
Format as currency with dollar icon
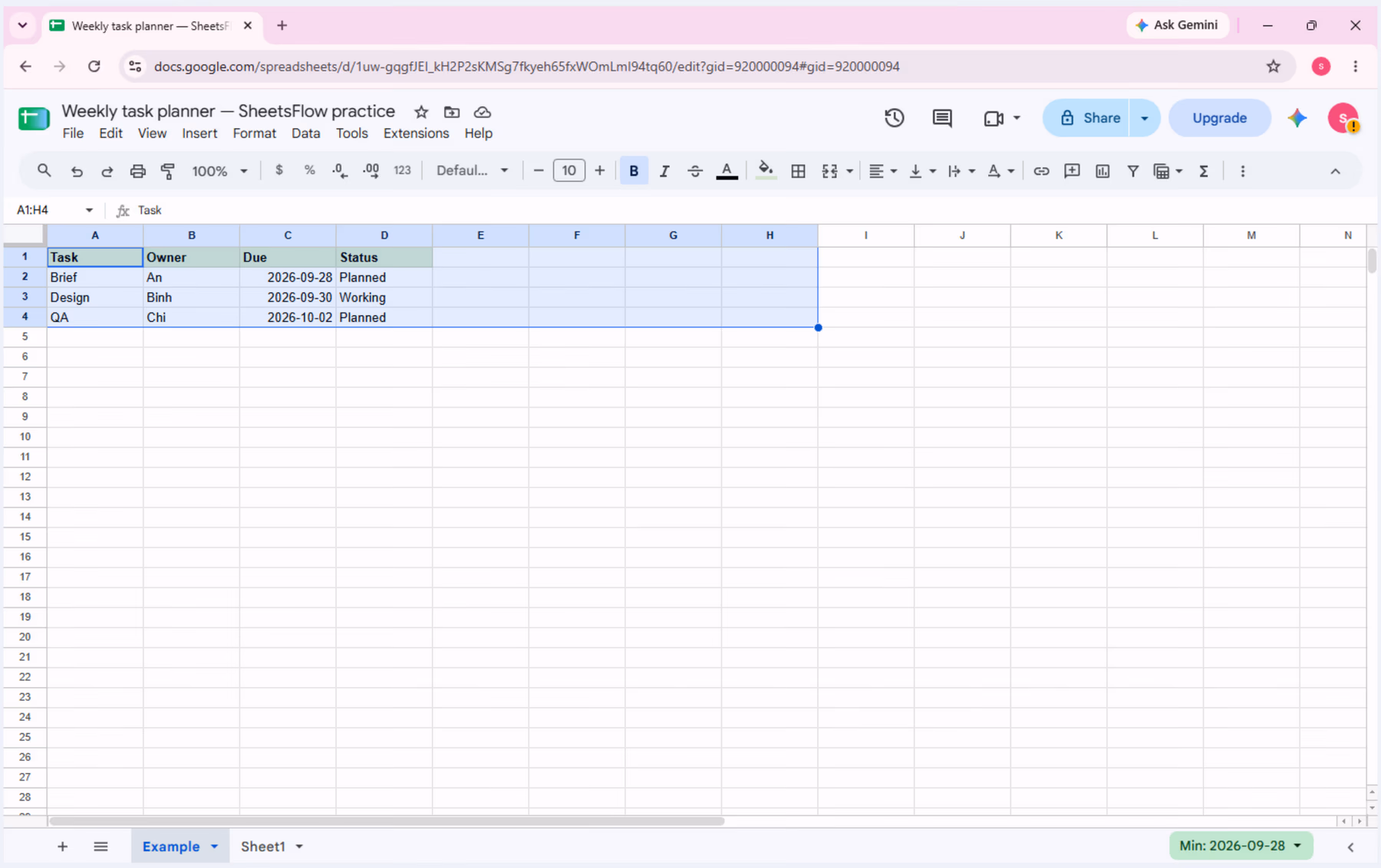(x=279, y=170)
